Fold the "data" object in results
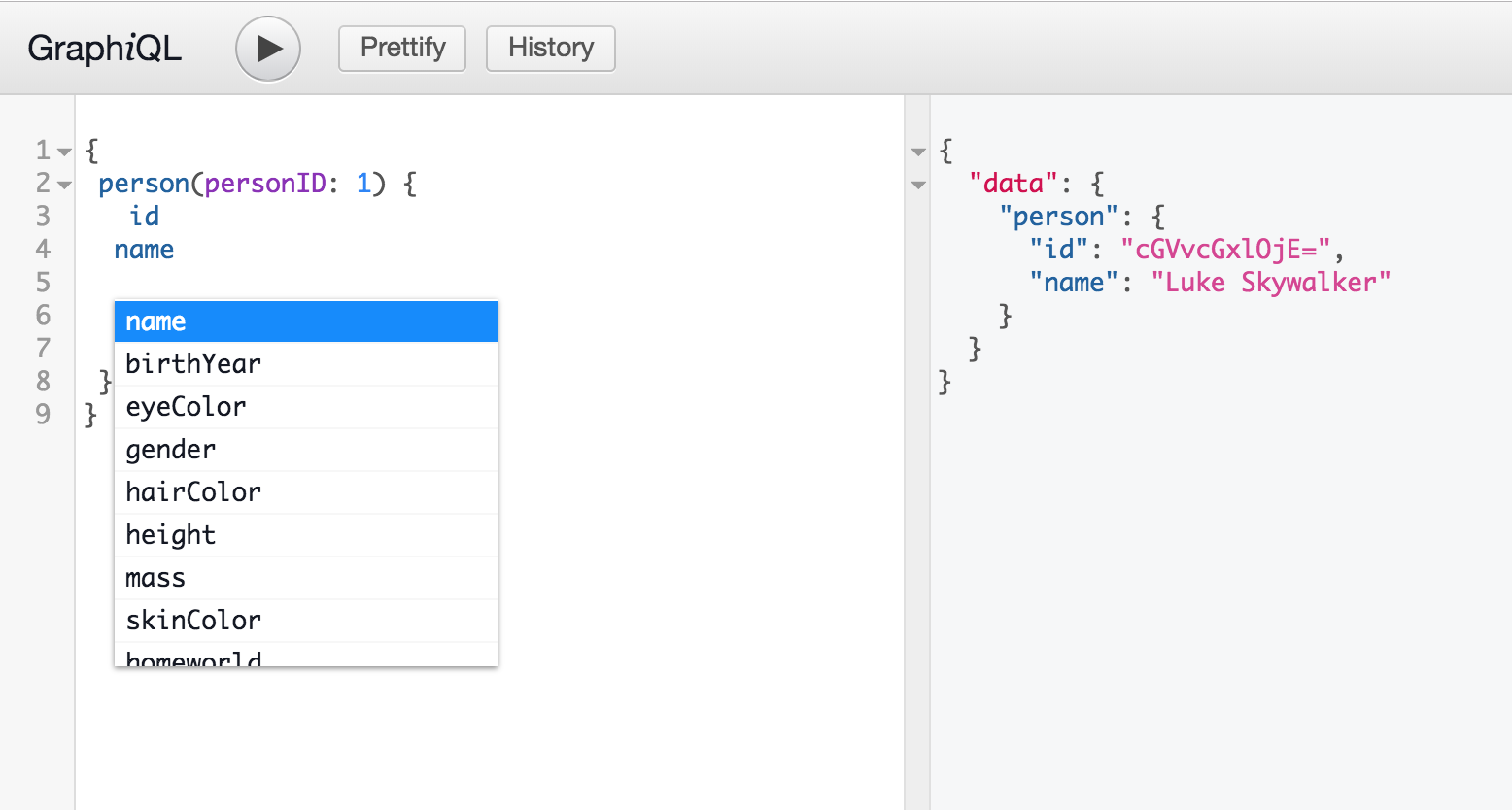Image resolution: width=1512 pixels, height=810 pixels. [x=918, y=185]
